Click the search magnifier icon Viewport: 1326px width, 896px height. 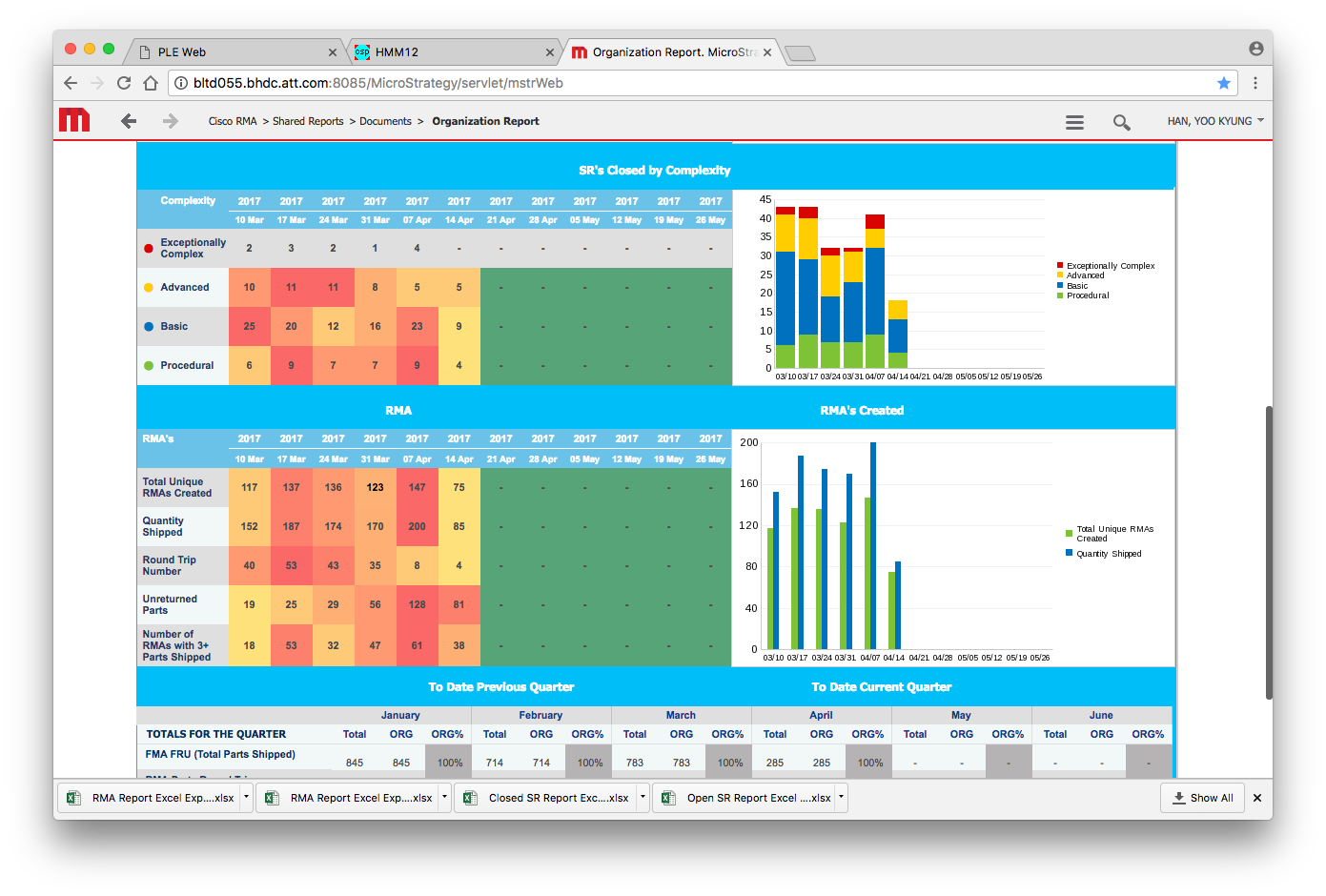[x=1121, y=122]
